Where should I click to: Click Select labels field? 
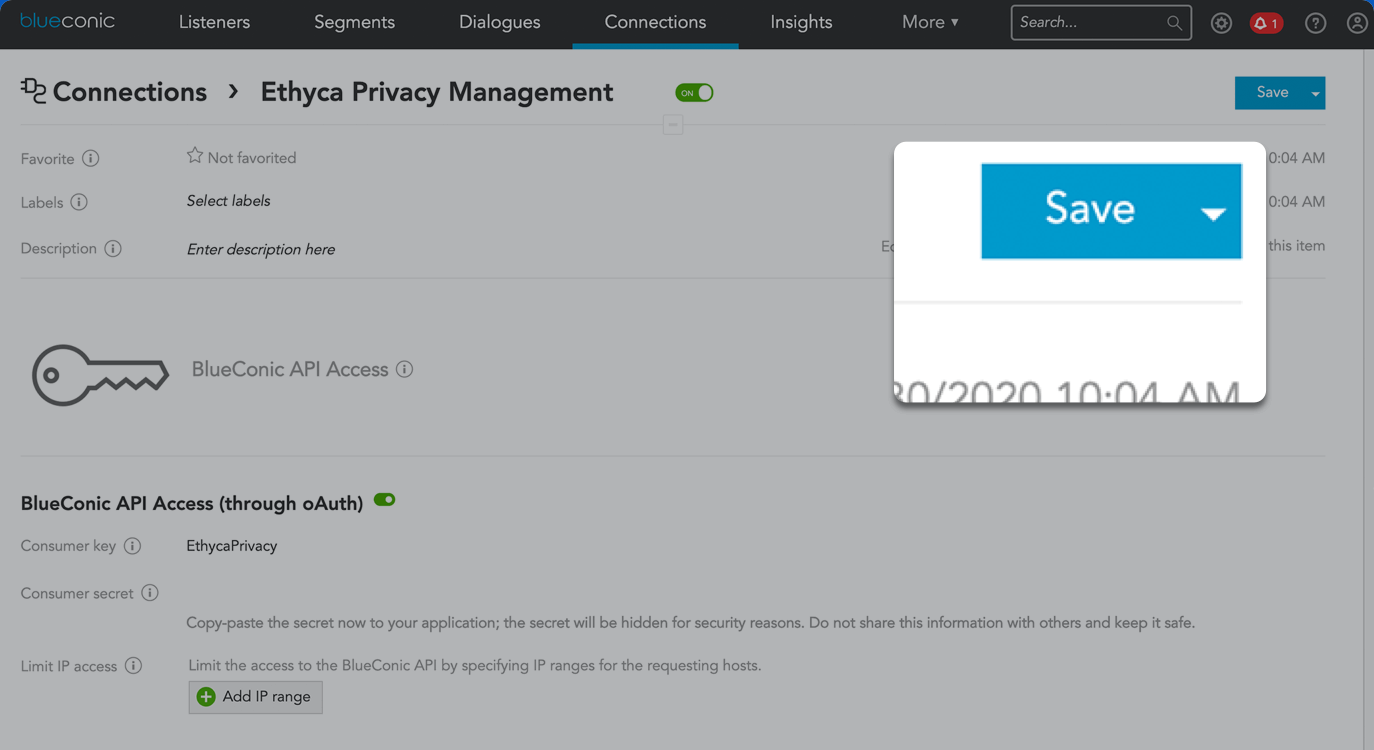pyautogui.click(x=228, y=201)
